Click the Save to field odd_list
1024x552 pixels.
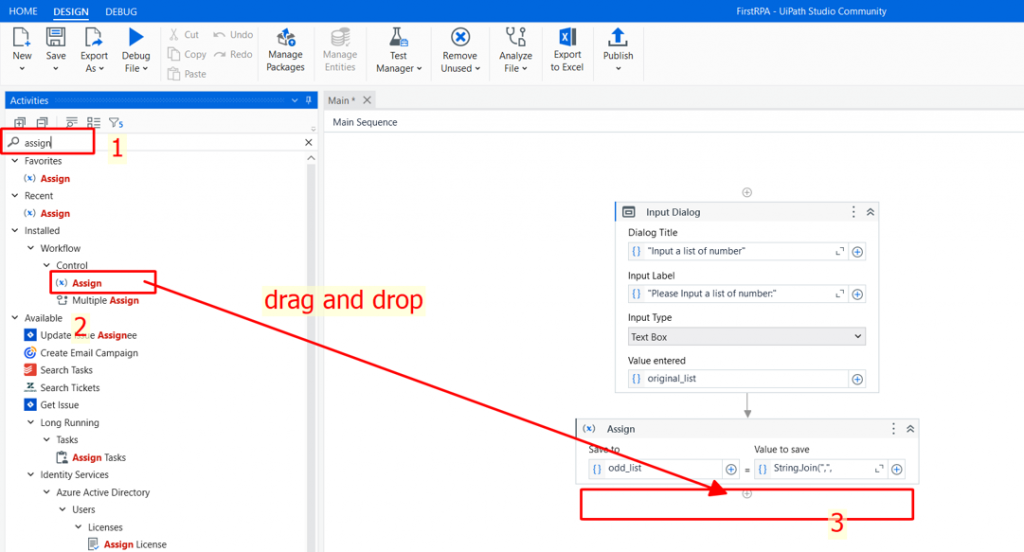point(654,468)
